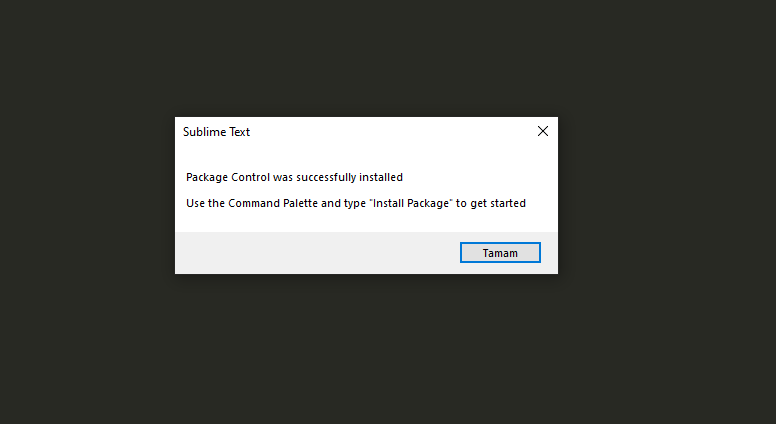This screenshot has height=424, width=776.
Task: Click the phrase "to get started"
Action: (491, 203)
